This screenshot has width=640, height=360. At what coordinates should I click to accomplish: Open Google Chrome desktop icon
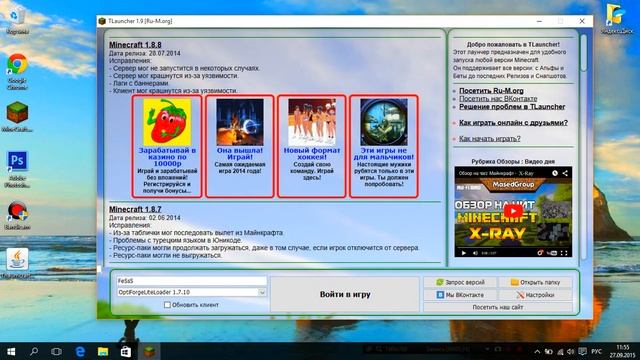17,71
